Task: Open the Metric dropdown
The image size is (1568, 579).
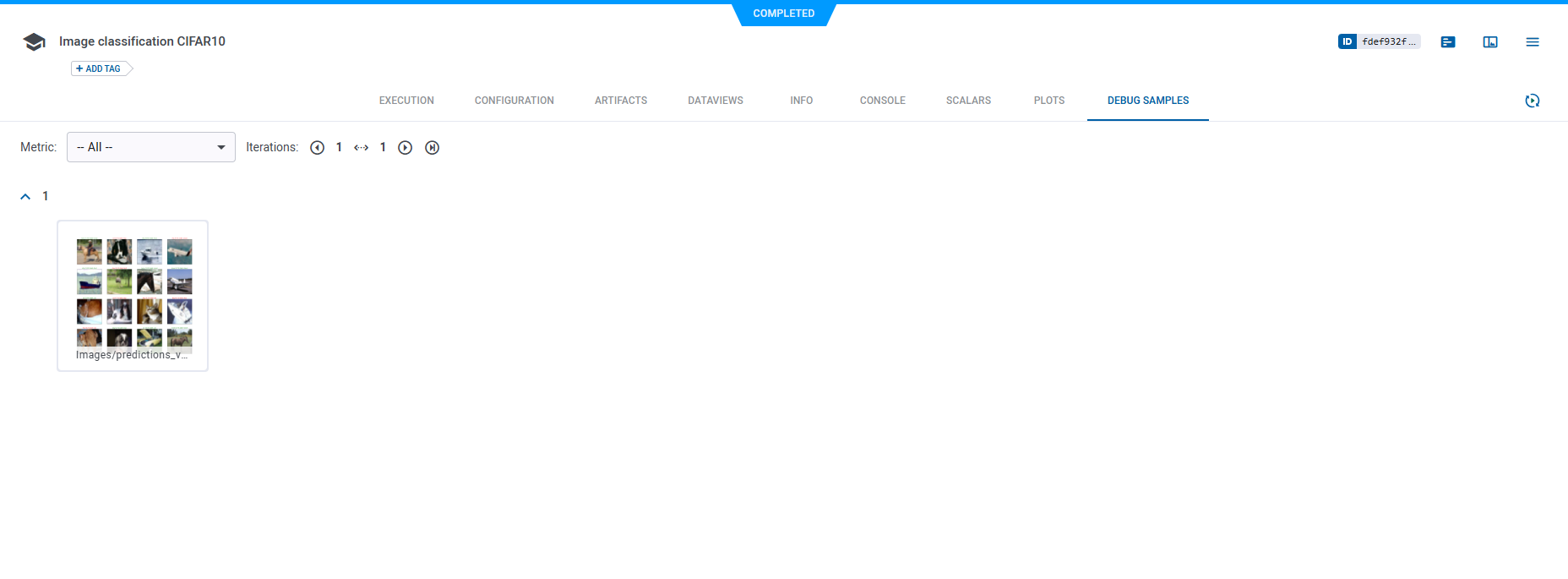Action: pos(150,147)
